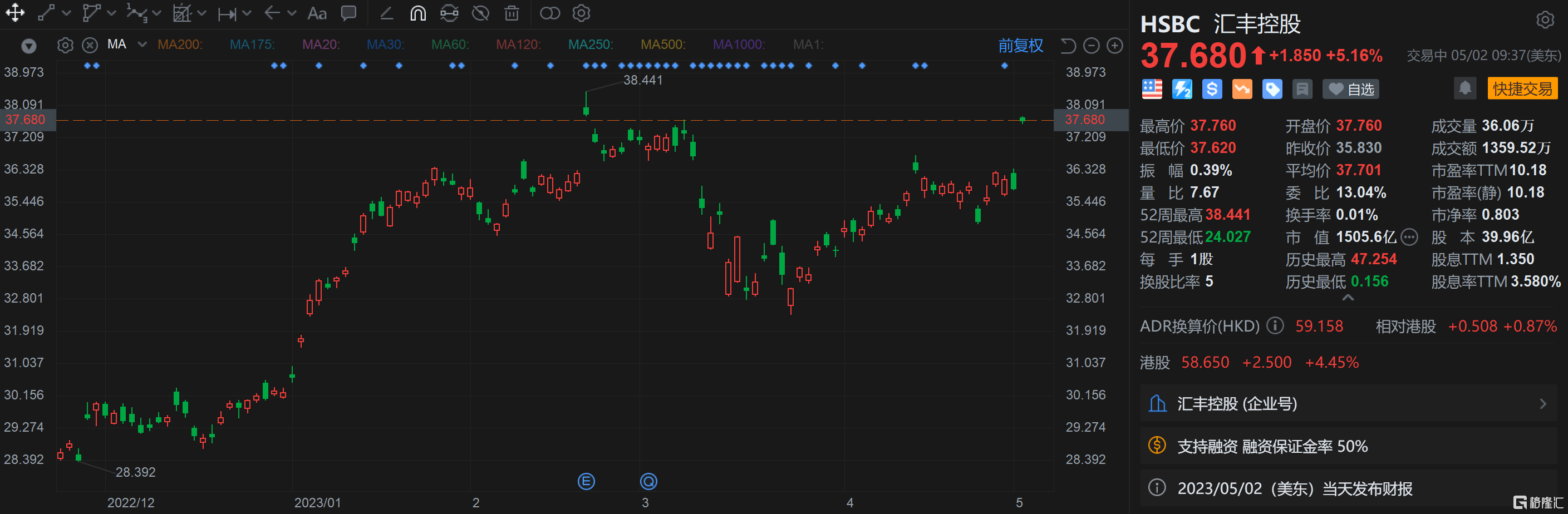
Task: Open line tool dropdown arrow
Action: 67,13
